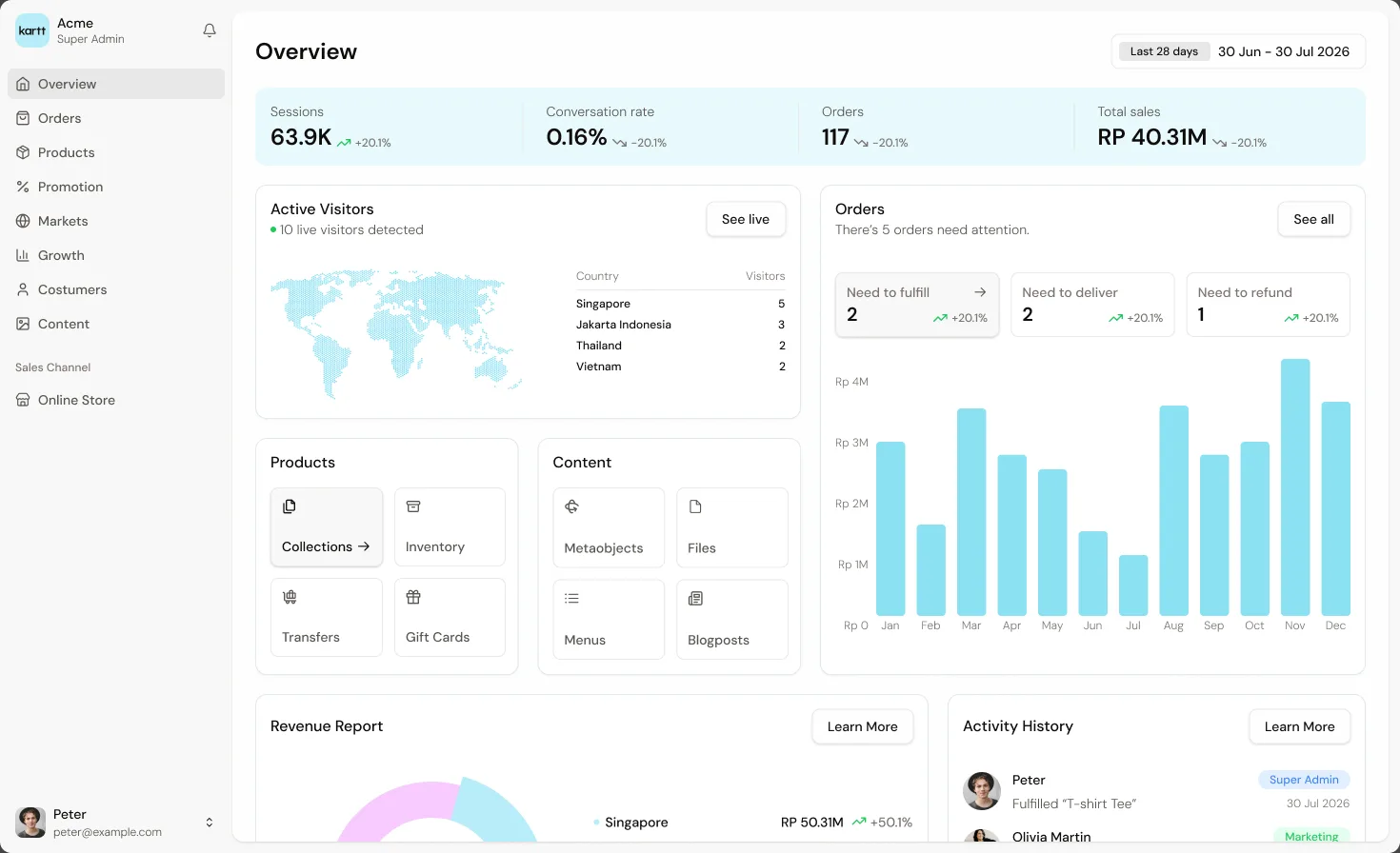The width and height of the screenshot is (1400, 853).
Task: Navigate to Costumers page
Action: coord(116,289)
